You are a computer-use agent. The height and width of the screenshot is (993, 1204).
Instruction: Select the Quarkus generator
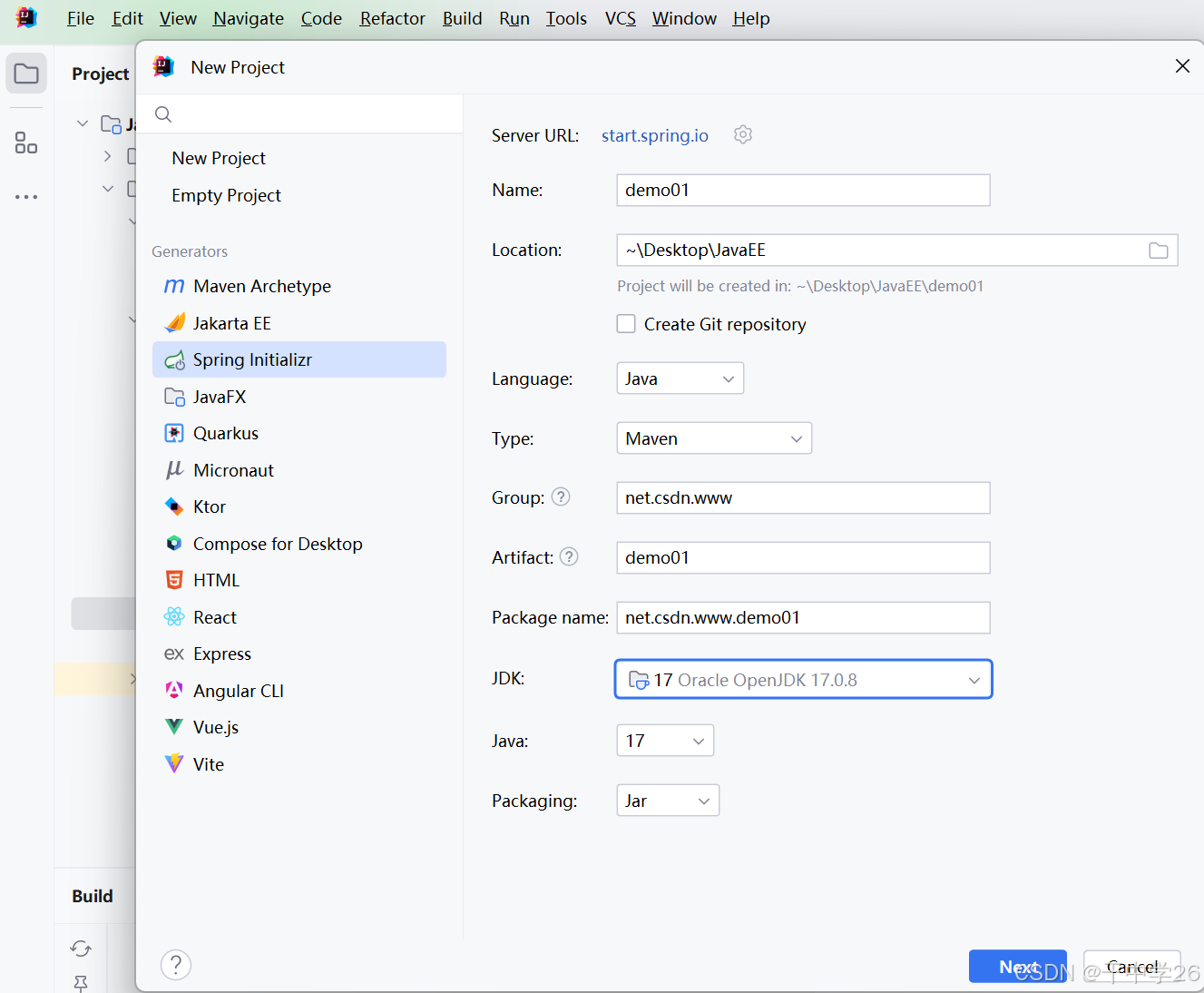click(x=299, y=433)
